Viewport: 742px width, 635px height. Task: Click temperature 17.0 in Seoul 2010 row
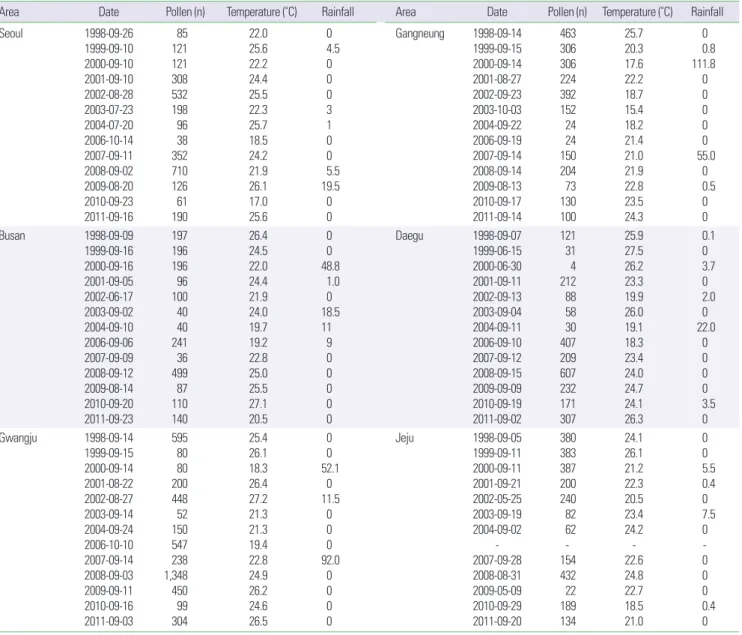(258, 202)
